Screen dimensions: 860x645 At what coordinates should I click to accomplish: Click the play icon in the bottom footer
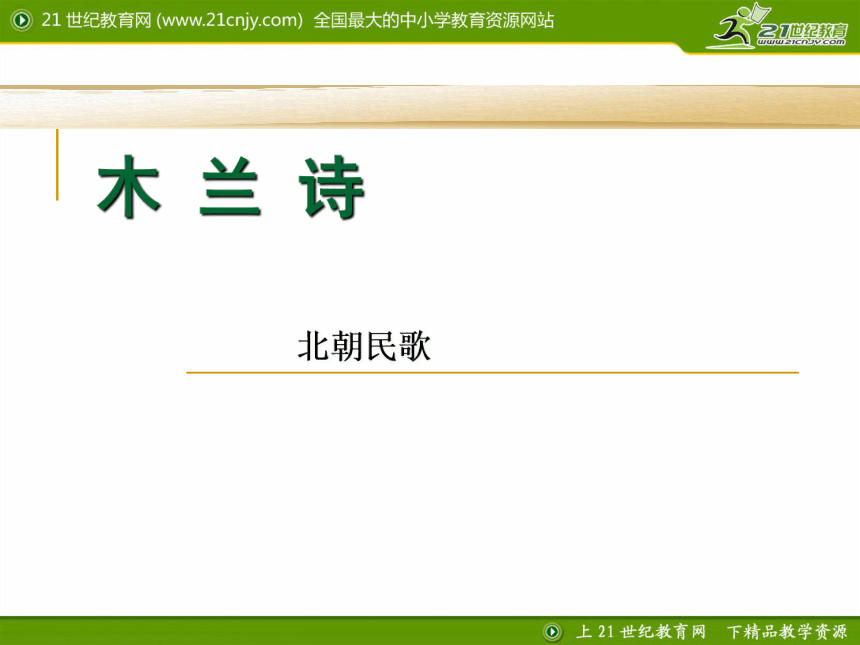(x=552, y=632)
